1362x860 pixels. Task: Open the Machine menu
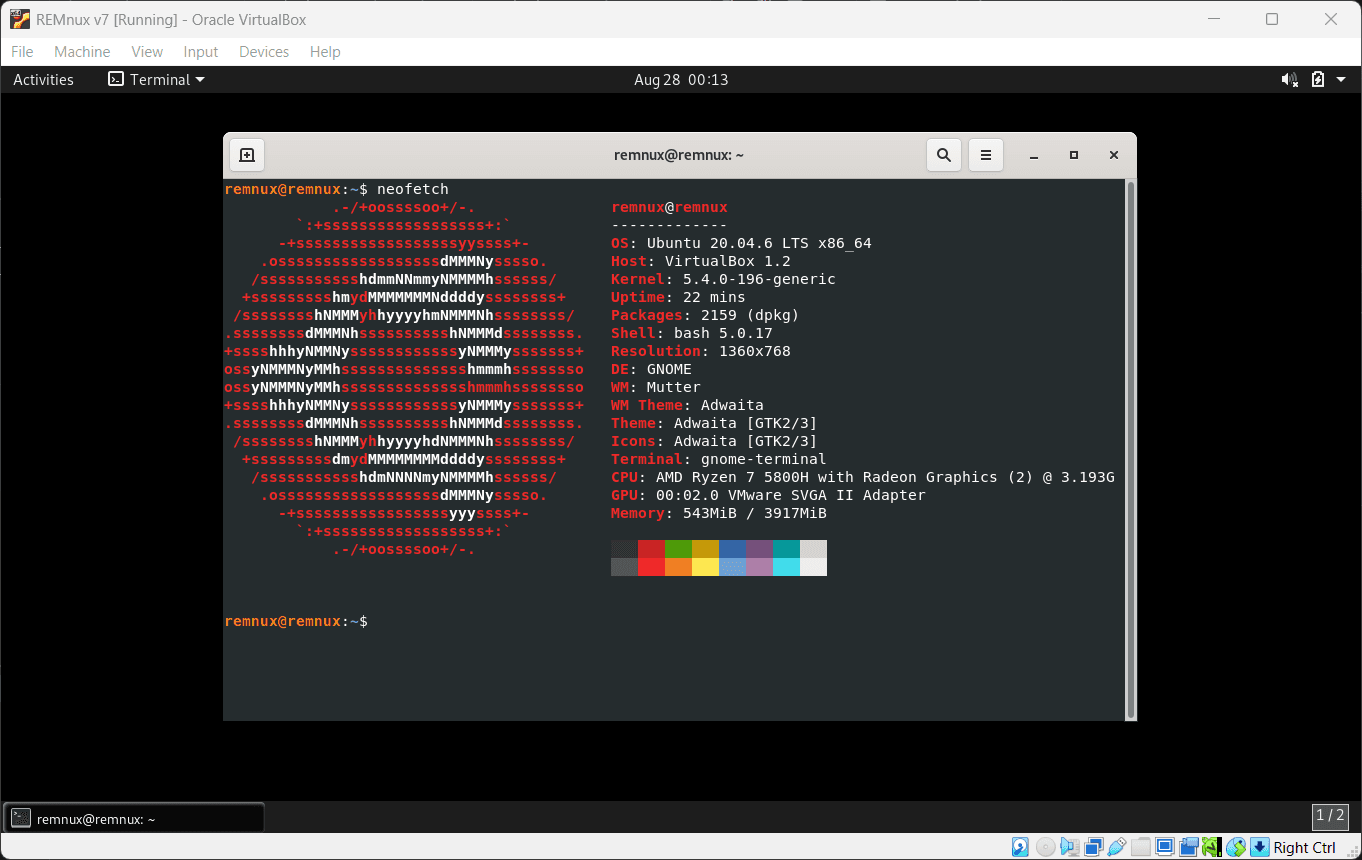coord(82,51)
